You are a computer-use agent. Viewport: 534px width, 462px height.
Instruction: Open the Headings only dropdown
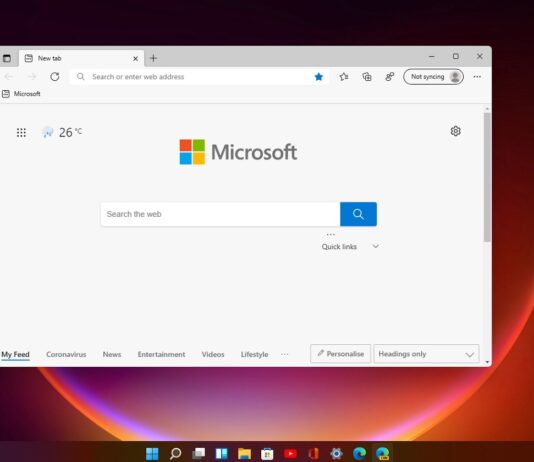[x=426, y=354]
